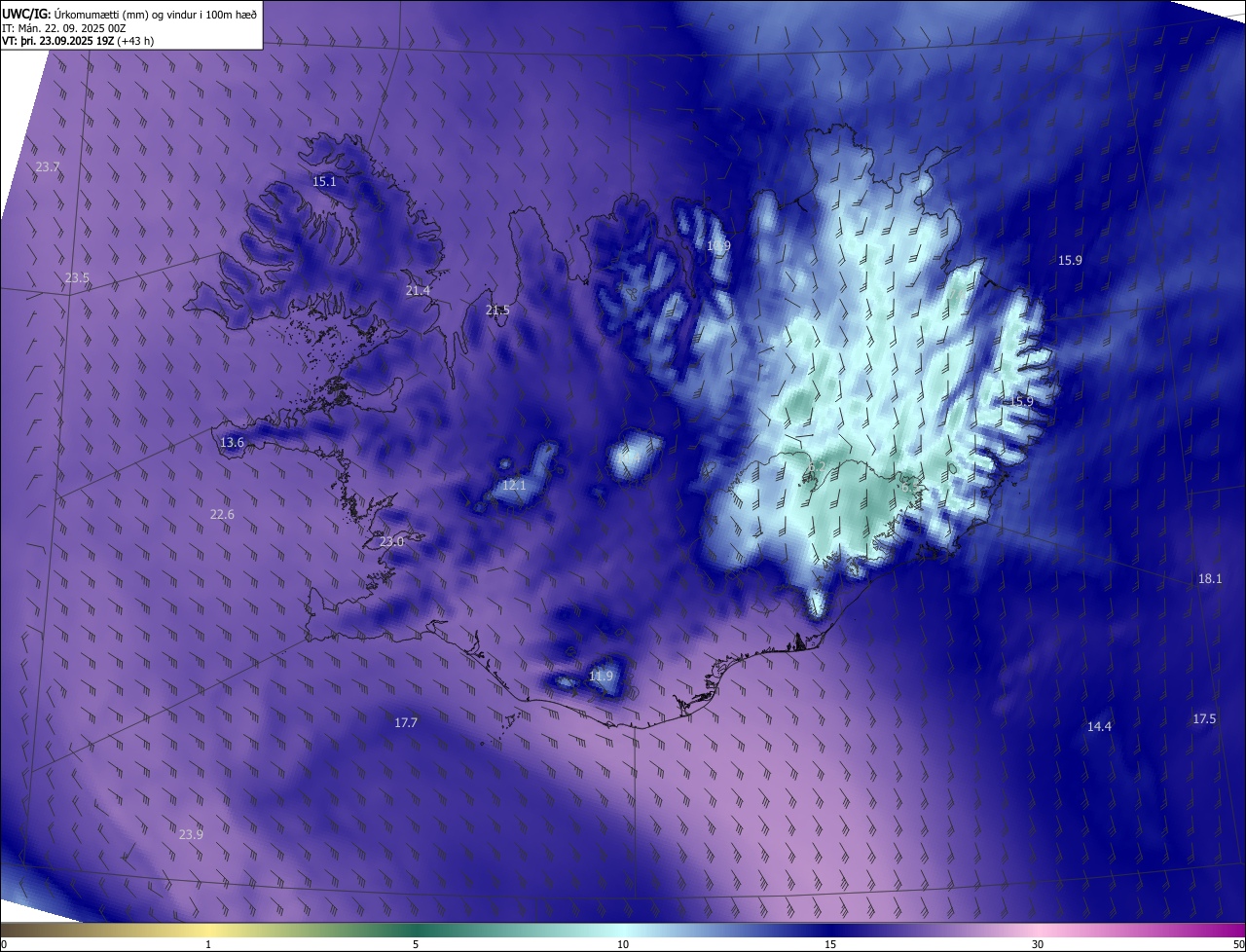
Task: Click the 30 tick on the color scale
Action: pyautogui.click(x=1038, y=944)
